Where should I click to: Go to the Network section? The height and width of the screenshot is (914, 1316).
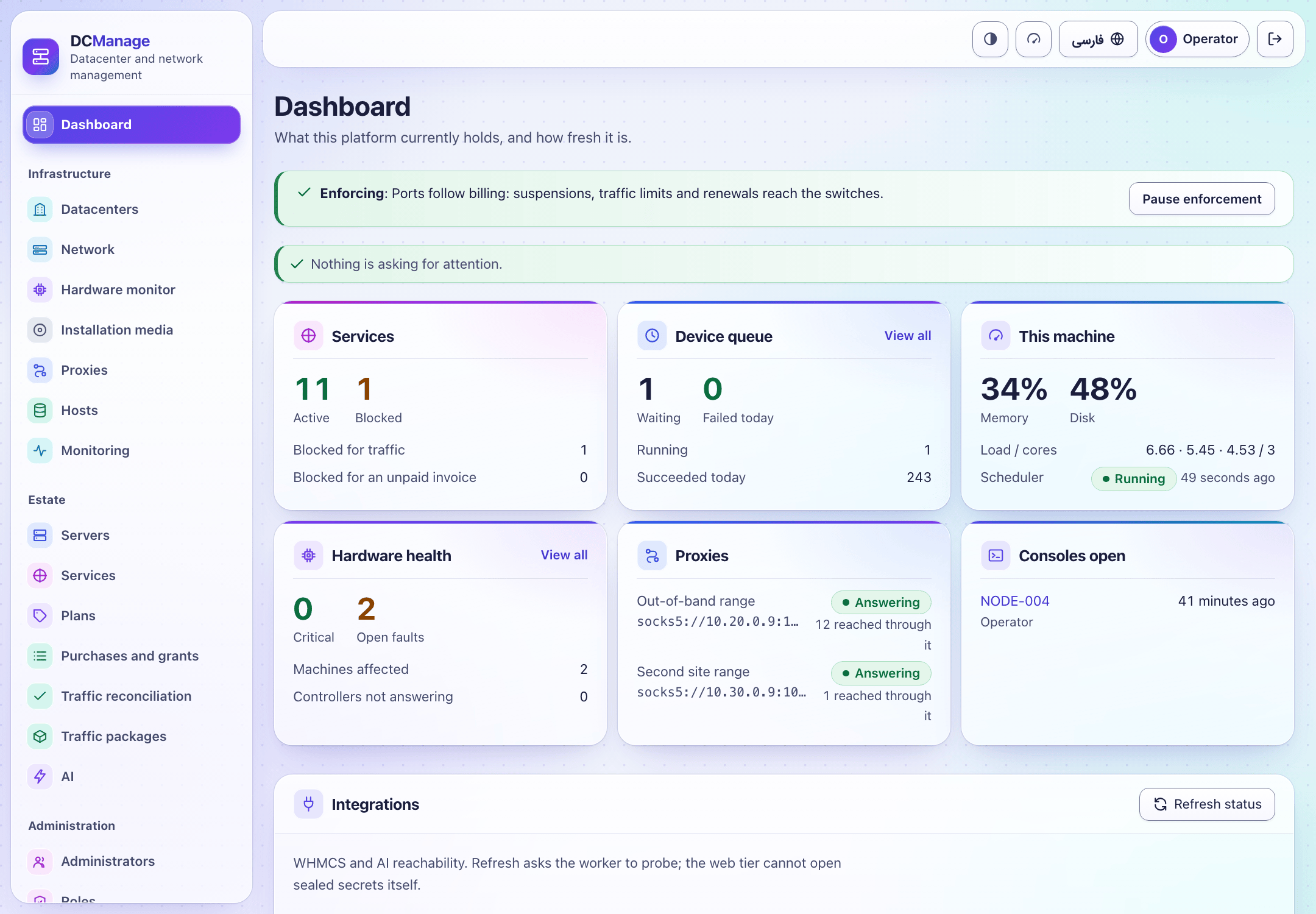(x=132, y=249)
